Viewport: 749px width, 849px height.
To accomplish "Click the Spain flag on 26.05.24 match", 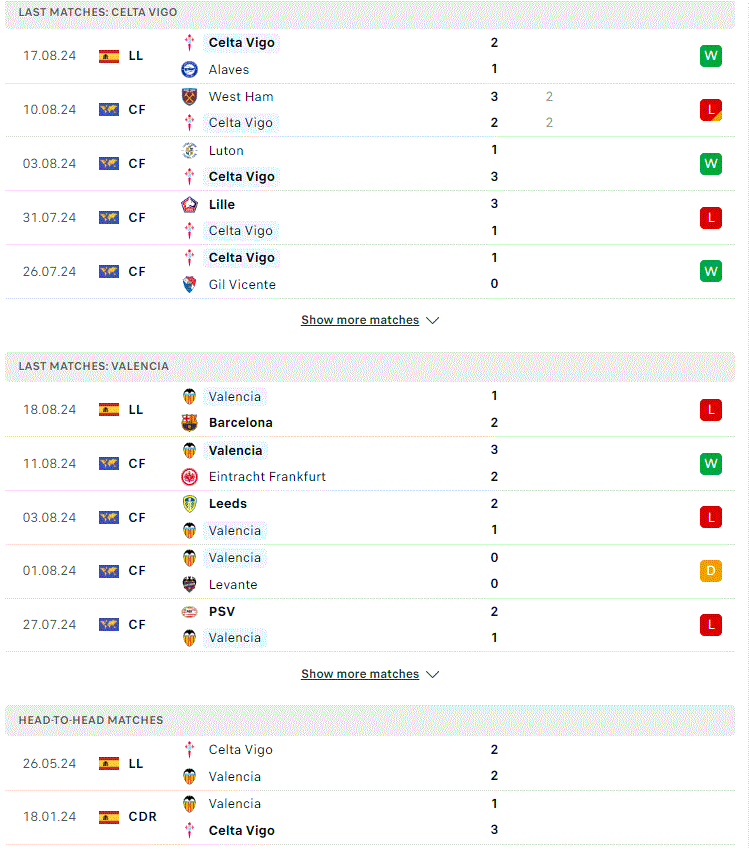I will (109, 763).
